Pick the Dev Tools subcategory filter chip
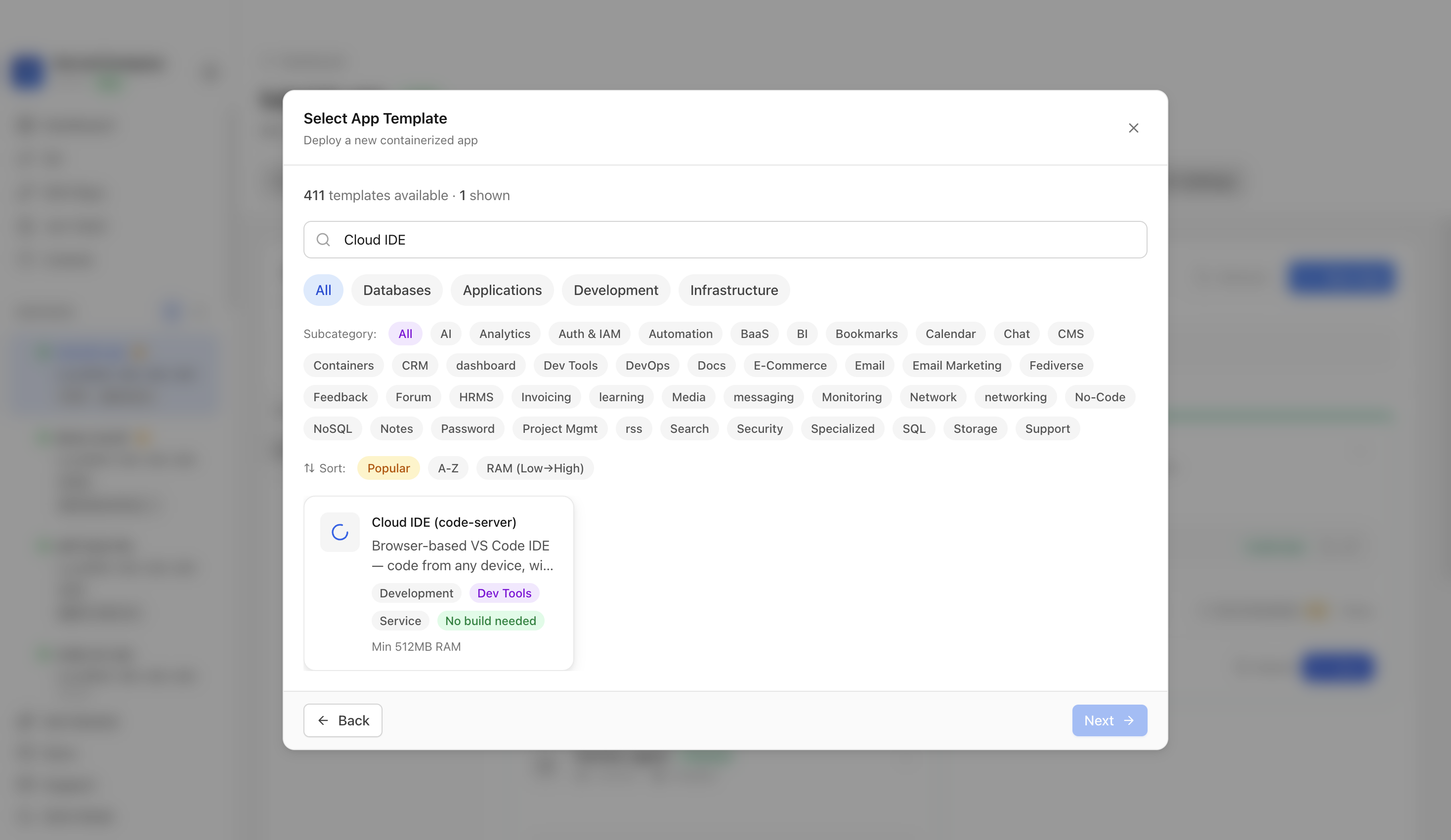This screenshot has width=1451, height=840. [571, 366]
